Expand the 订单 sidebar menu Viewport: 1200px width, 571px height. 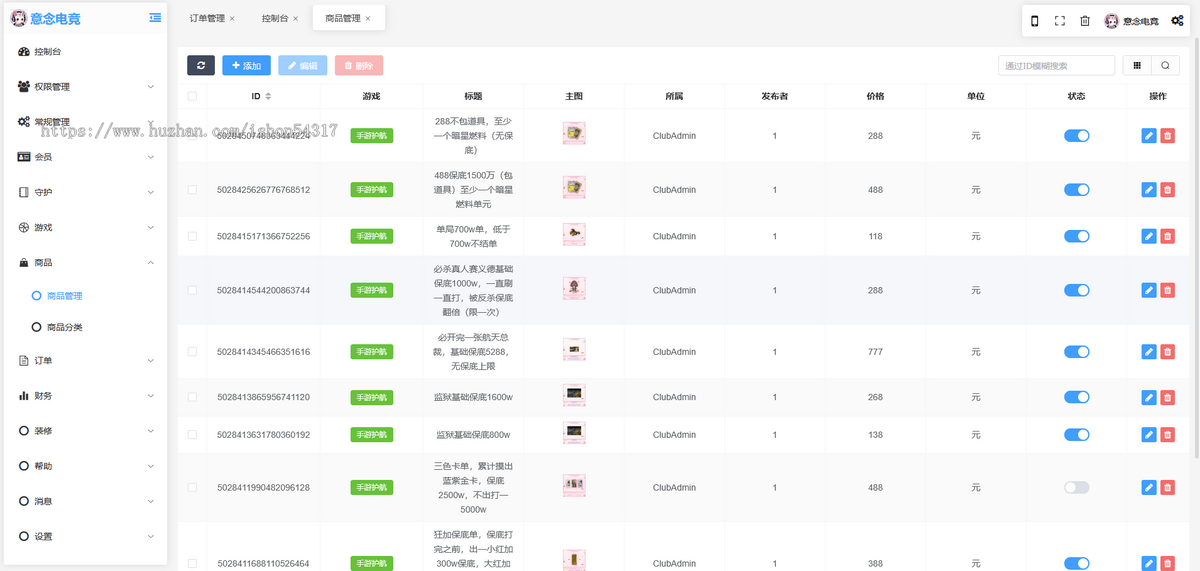point(86,360)
